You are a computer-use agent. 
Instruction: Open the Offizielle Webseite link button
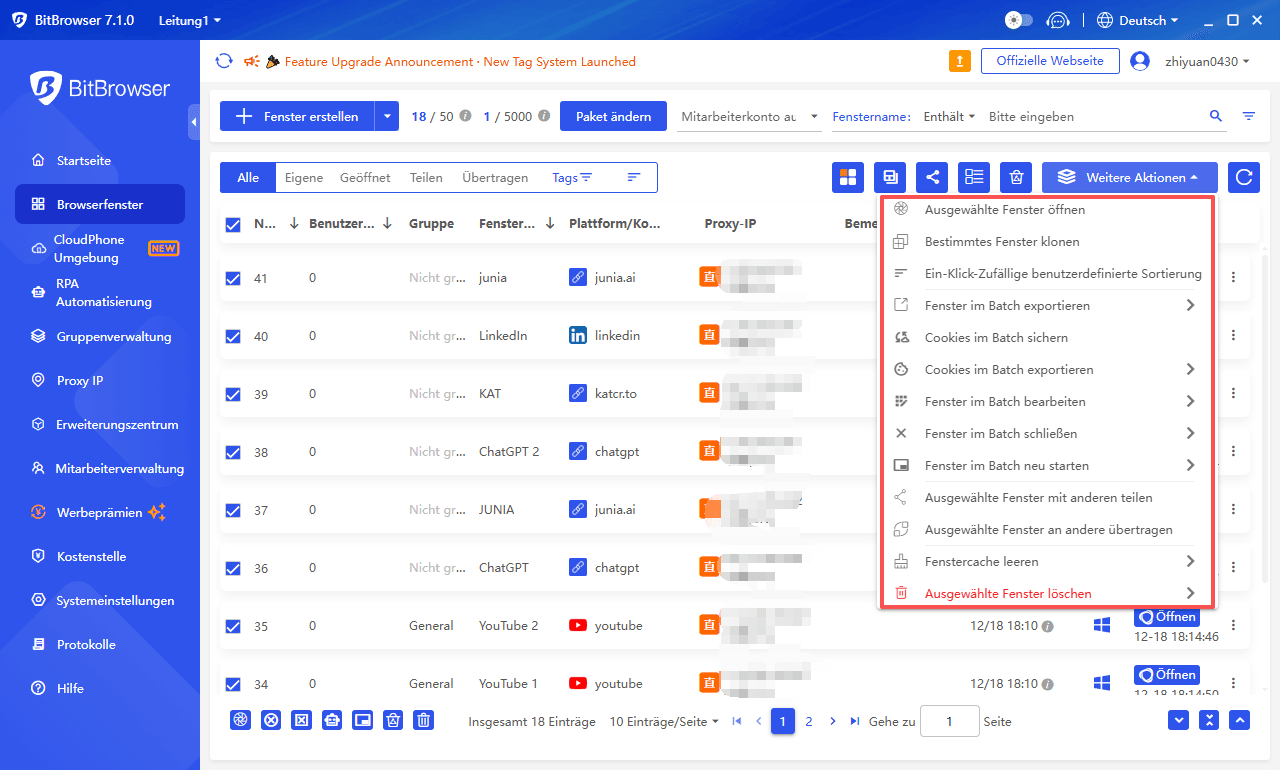point(1050,61)
